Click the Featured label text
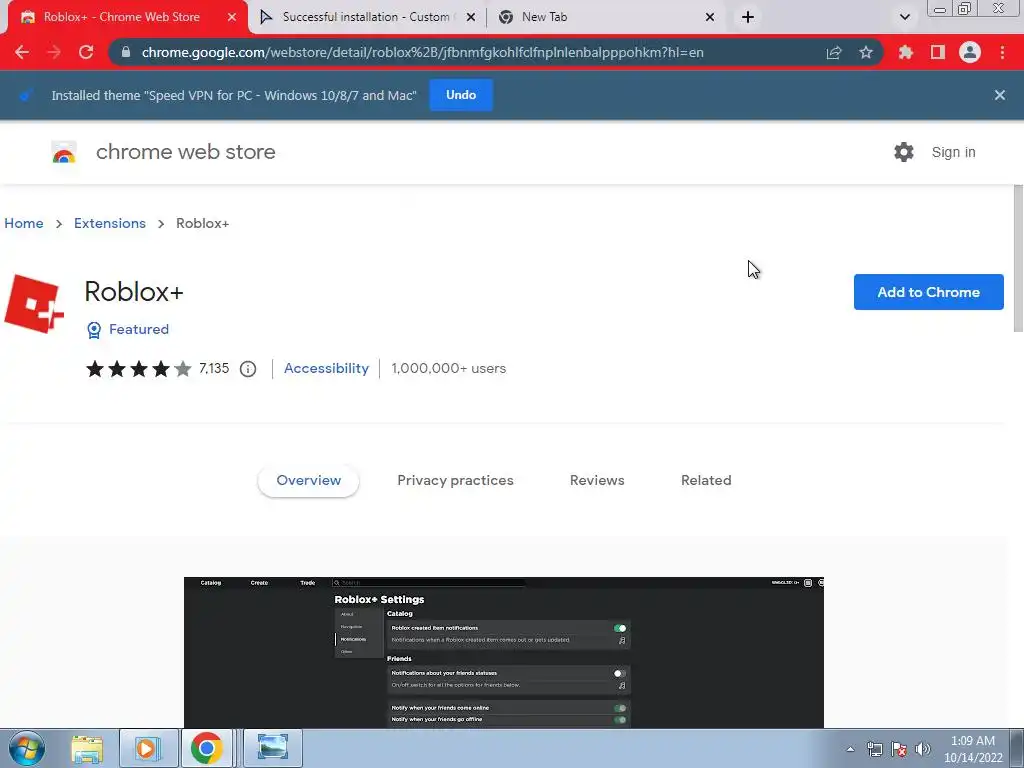This screenshot has height=768, width=1024. pos(138,329)
